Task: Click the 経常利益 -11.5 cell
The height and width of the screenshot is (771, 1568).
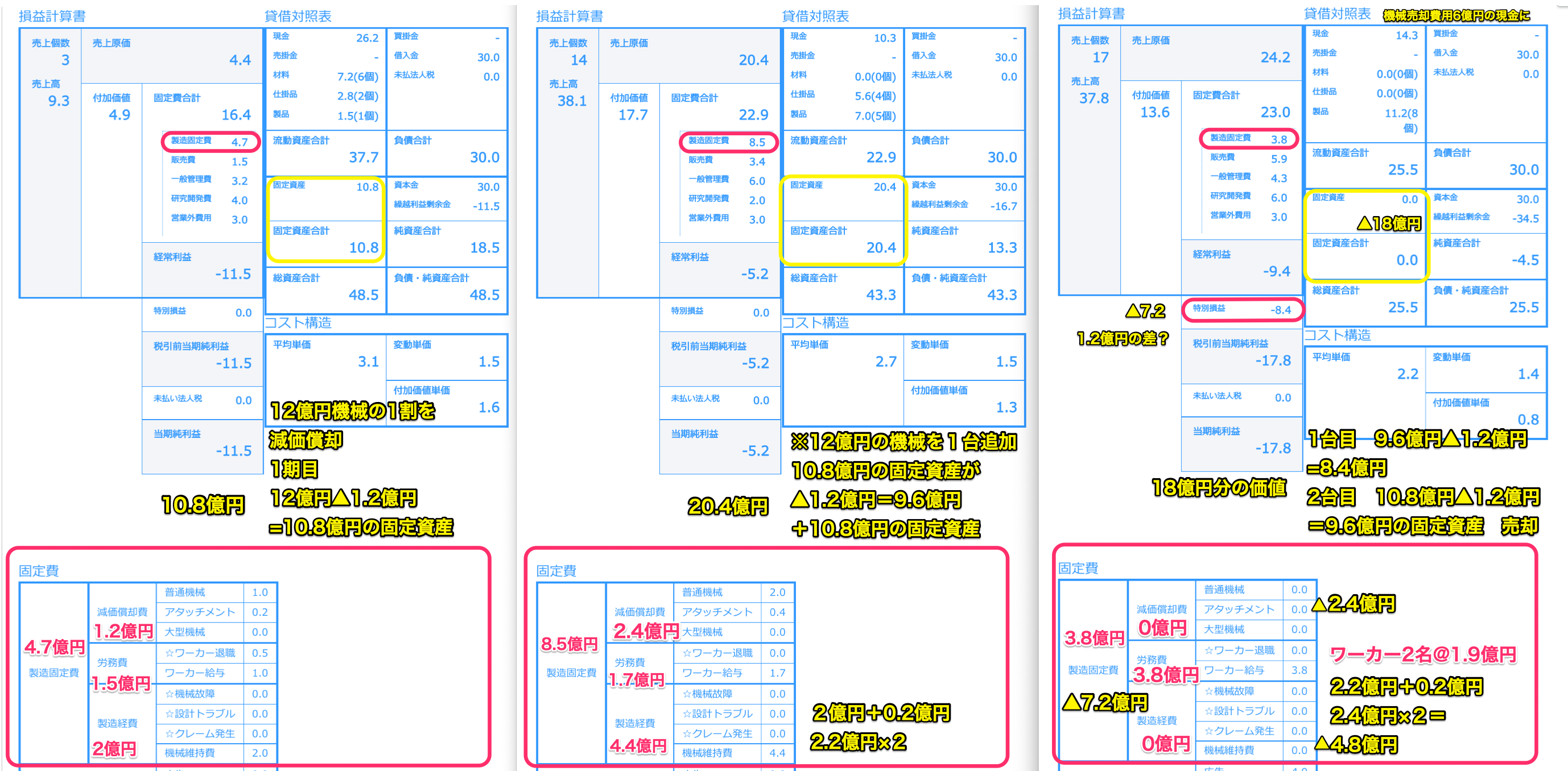Action: (x=202, y=267)
